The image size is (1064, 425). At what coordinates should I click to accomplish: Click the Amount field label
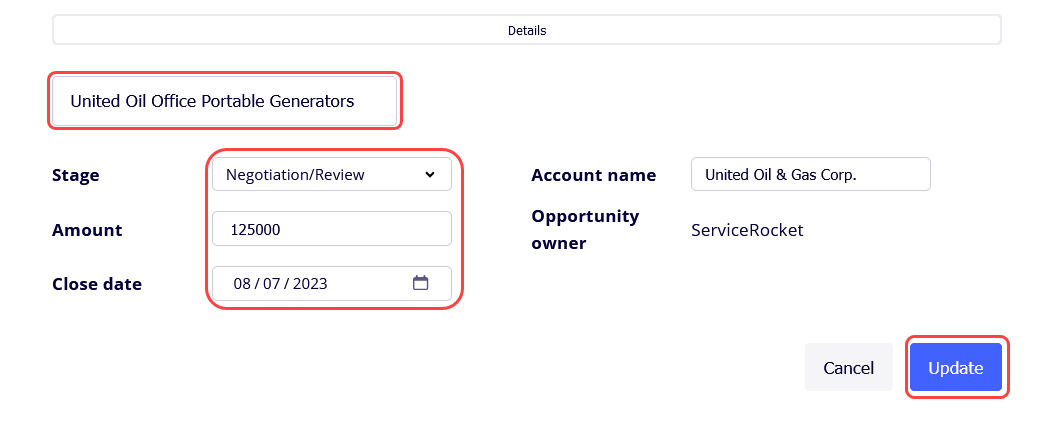pyautogui.click(x=87, y=230)
